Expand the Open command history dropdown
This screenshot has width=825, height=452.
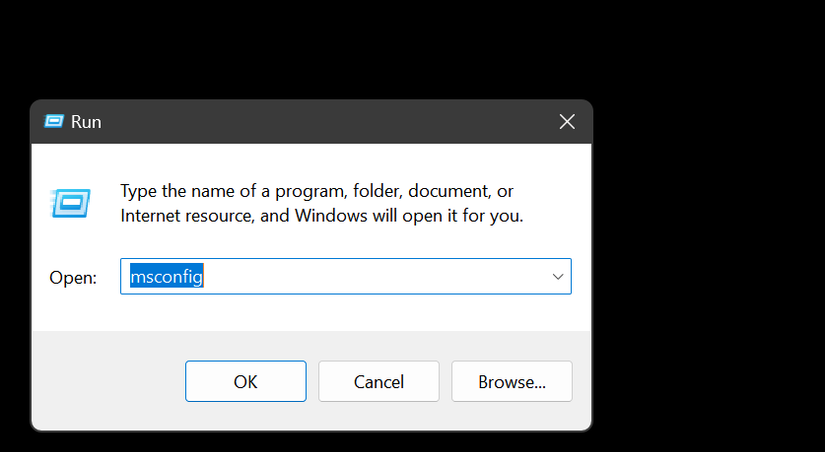(558, 277)
